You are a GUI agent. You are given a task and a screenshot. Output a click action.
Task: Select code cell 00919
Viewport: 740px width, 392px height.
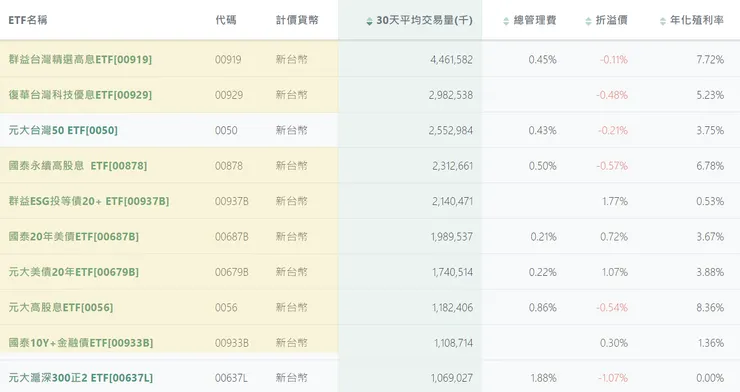click(228, 59)
